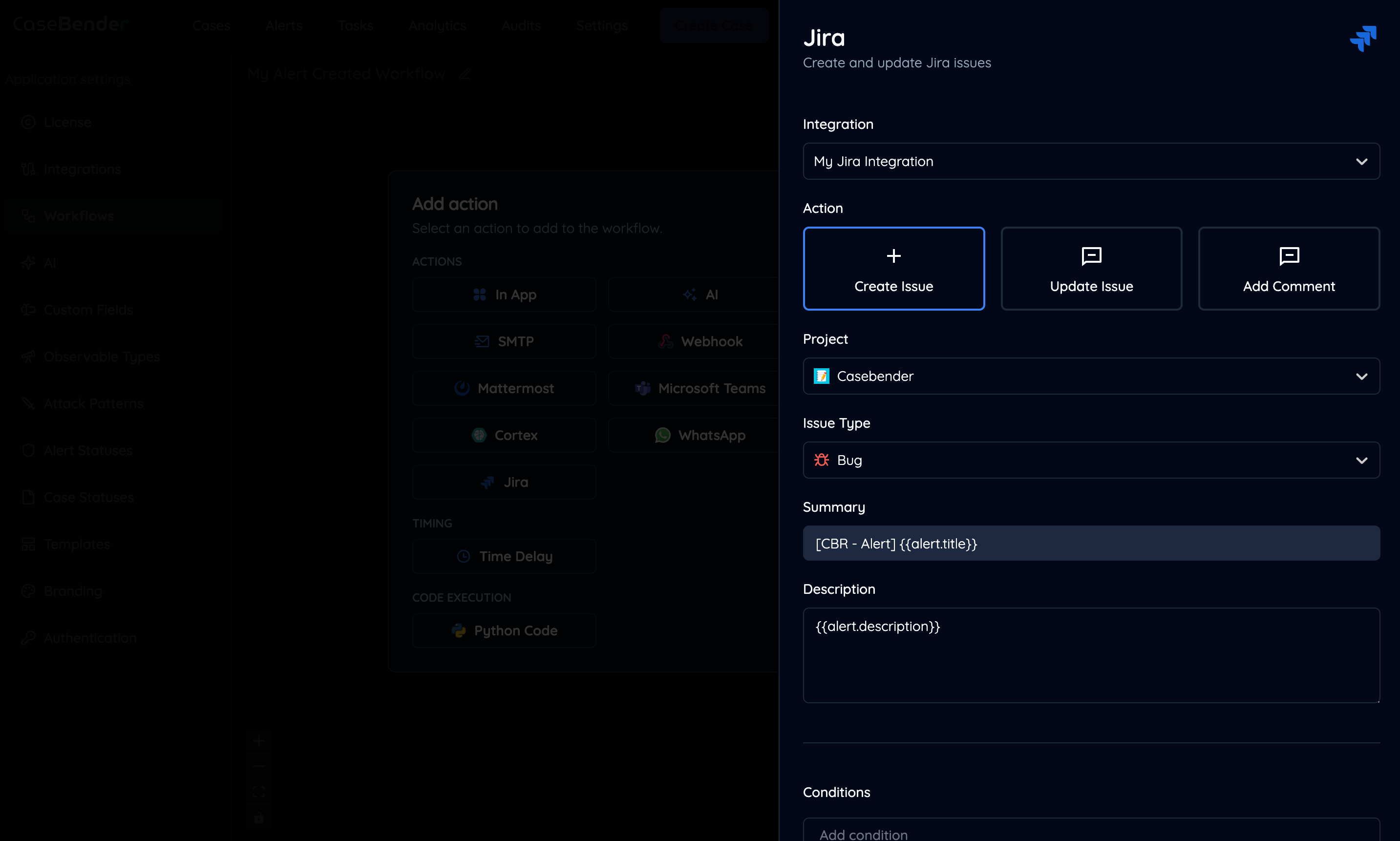This screenshot has width=1400, height=841.
Task: Expand the Casebender project dropdown
Action: [x=1090, y=376]
